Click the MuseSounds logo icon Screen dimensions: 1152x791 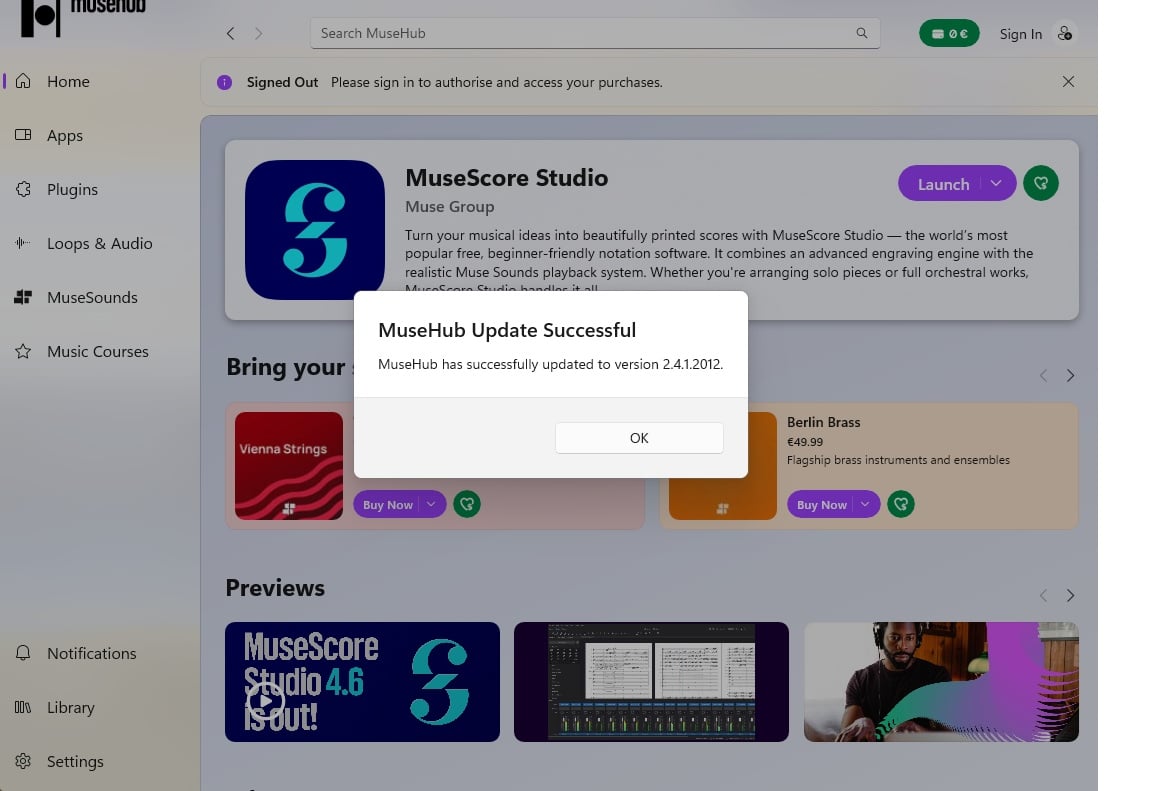23,297
